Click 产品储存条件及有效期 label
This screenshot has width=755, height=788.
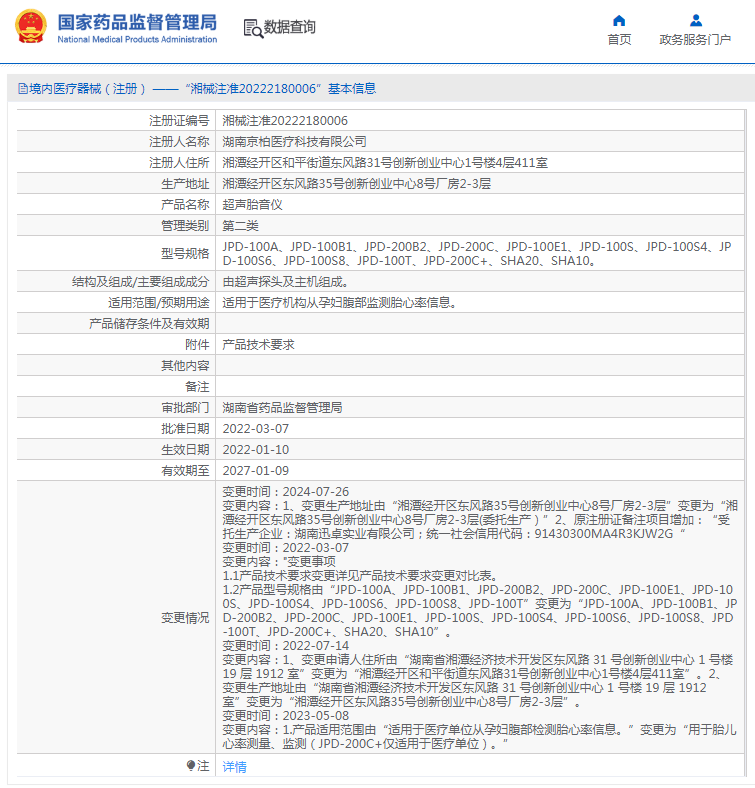[149, 324]
